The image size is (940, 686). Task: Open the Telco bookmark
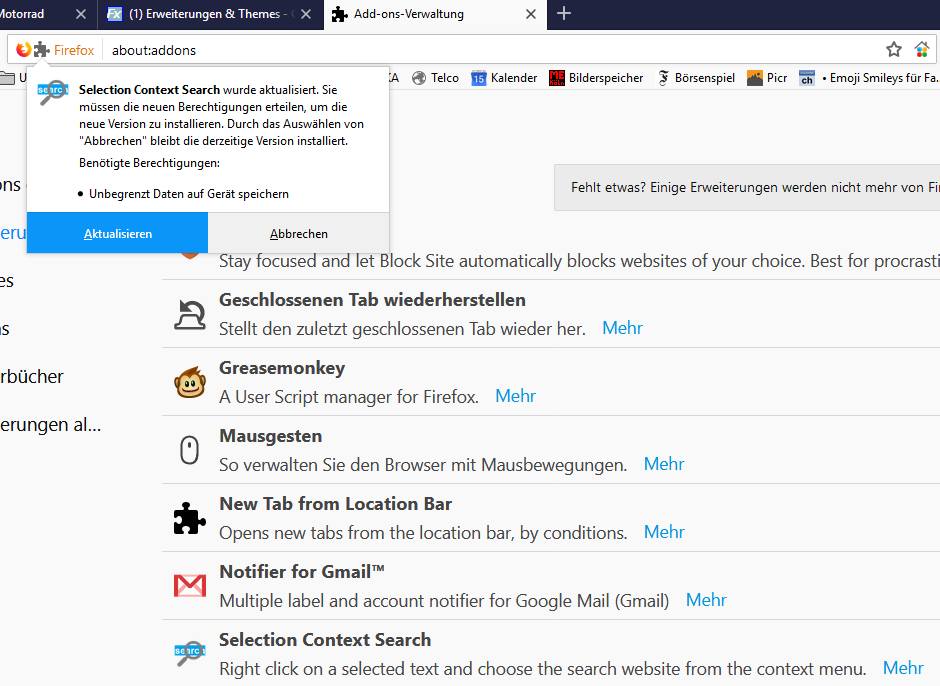(436, 78)
